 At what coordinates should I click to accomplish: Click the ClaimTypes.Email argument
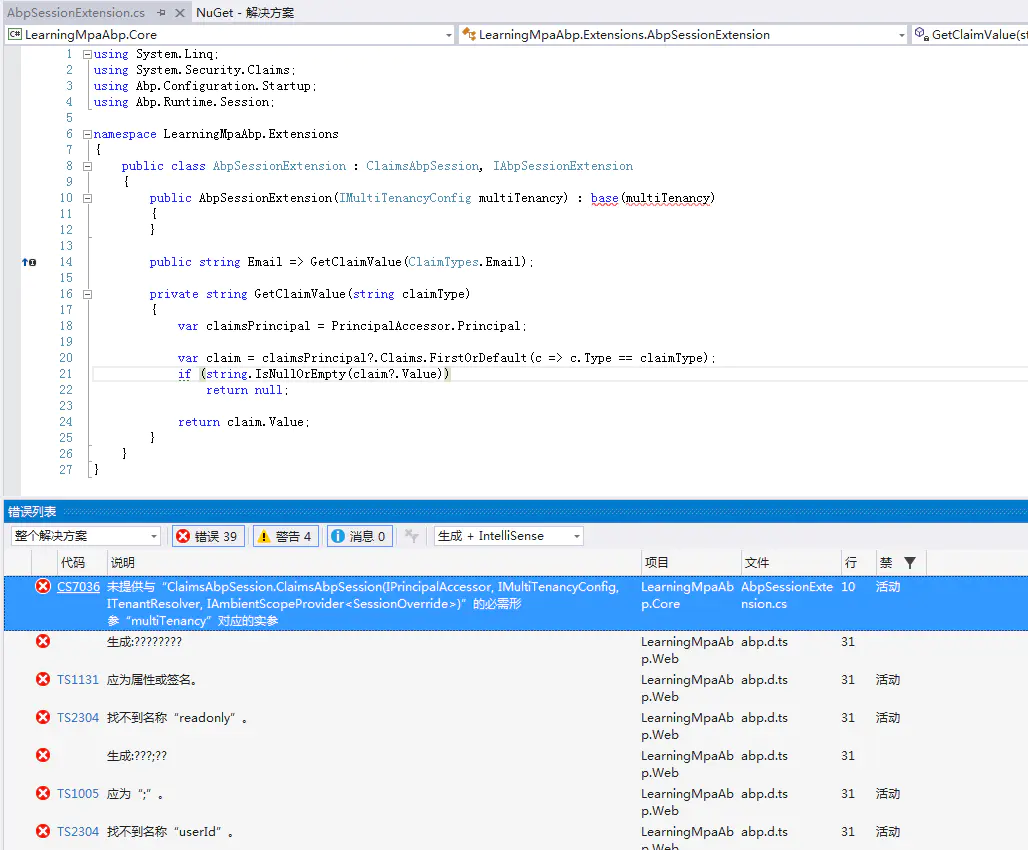(466, 262)
